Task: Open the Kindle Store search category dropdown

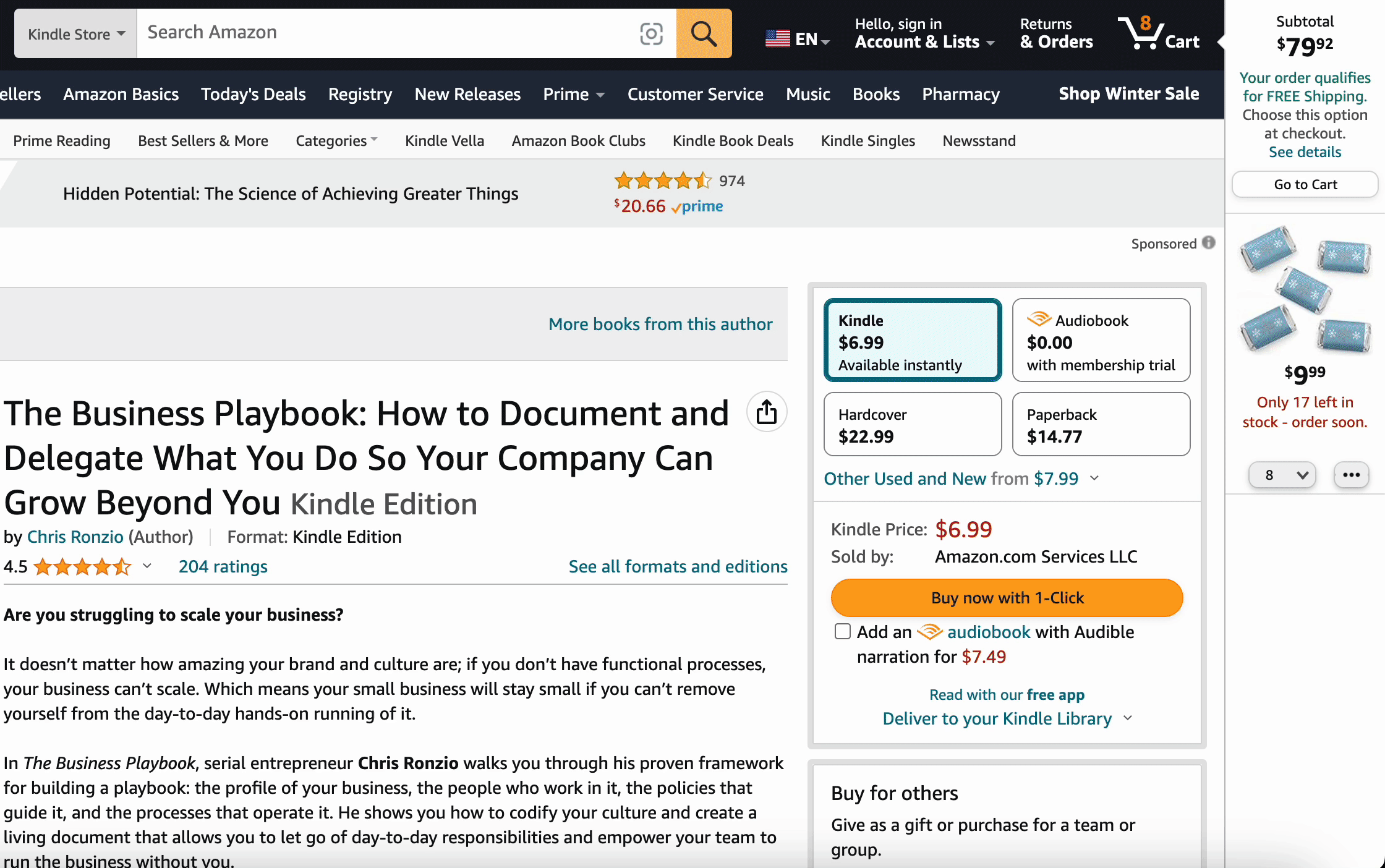Action: pyautogui.click(x=75, y=33)
